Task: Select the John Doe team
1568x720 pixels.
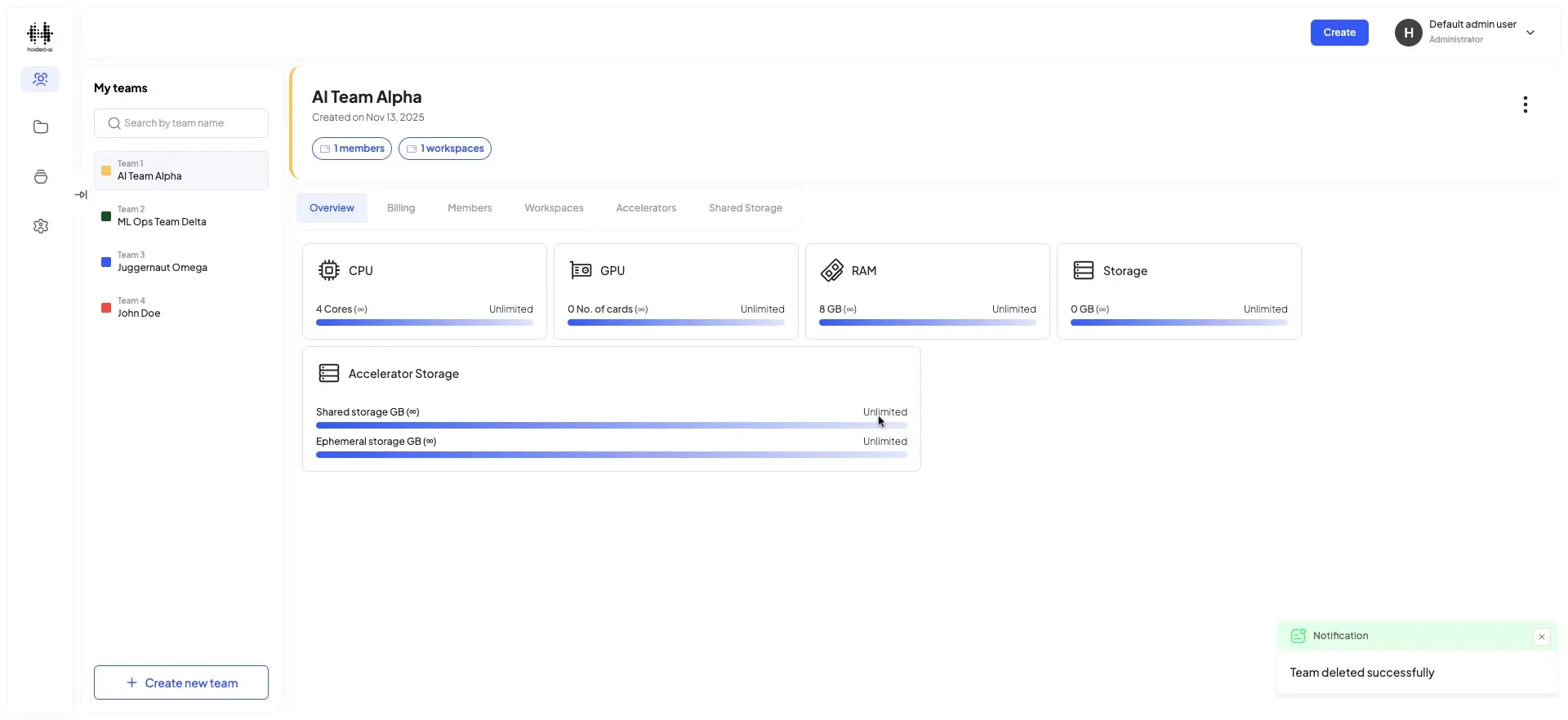Action: click(x=181, y=308)
